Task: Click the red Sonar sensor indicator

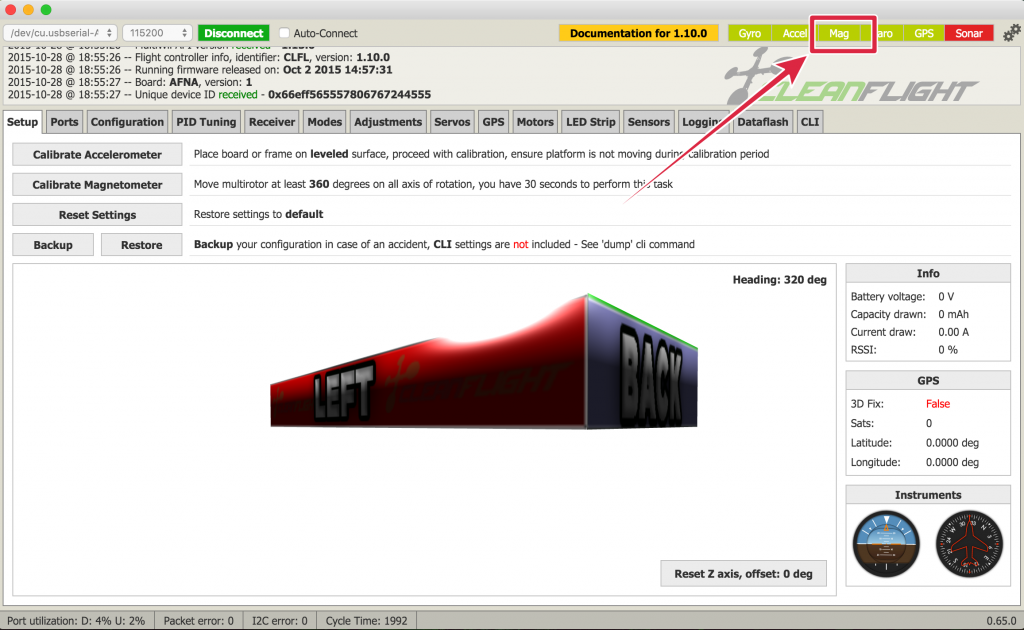Action: coord(968,33)
